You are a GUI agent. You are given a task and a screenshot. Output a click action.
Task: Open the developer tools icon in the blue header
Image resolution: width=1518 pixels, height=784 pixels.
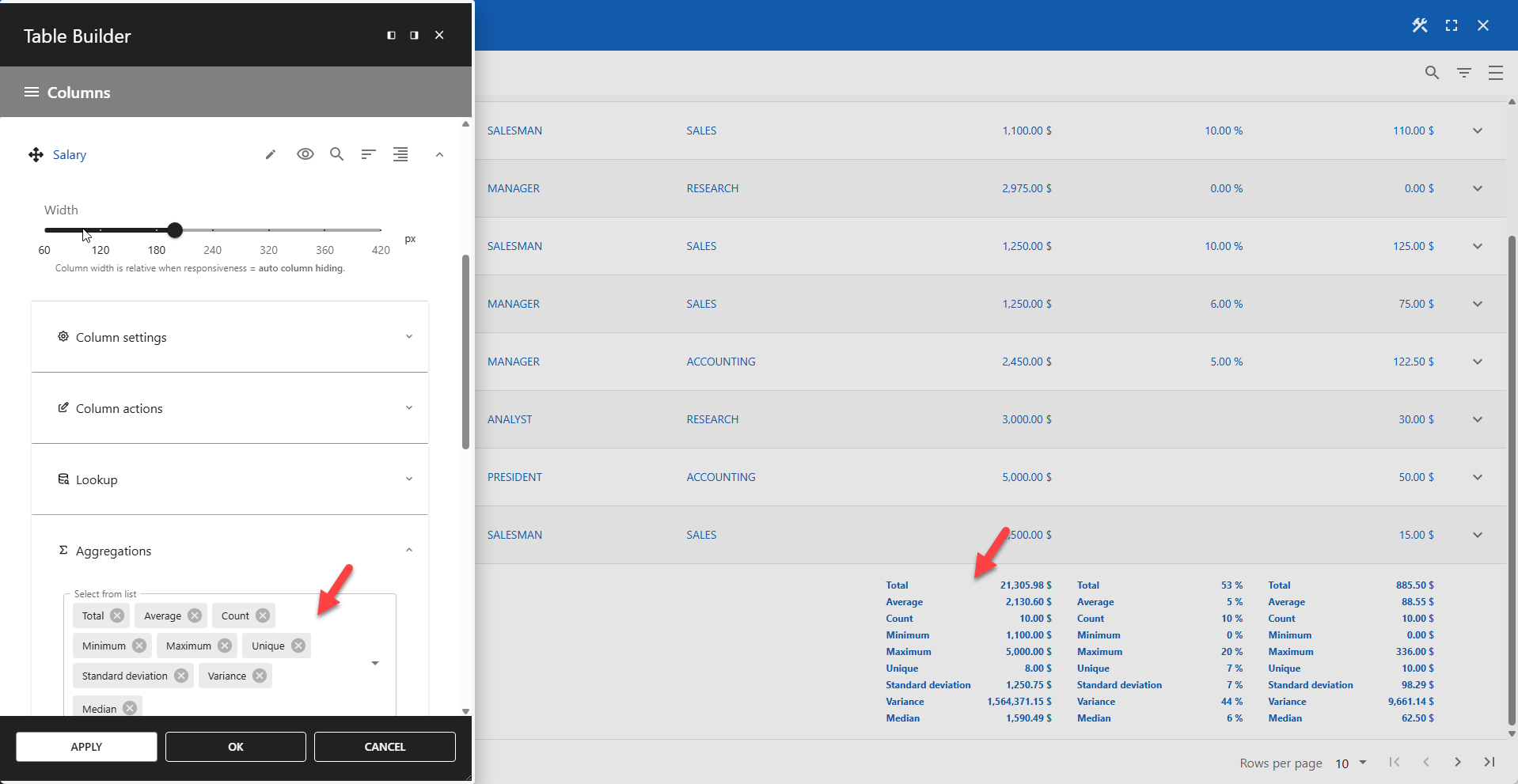1419,25
